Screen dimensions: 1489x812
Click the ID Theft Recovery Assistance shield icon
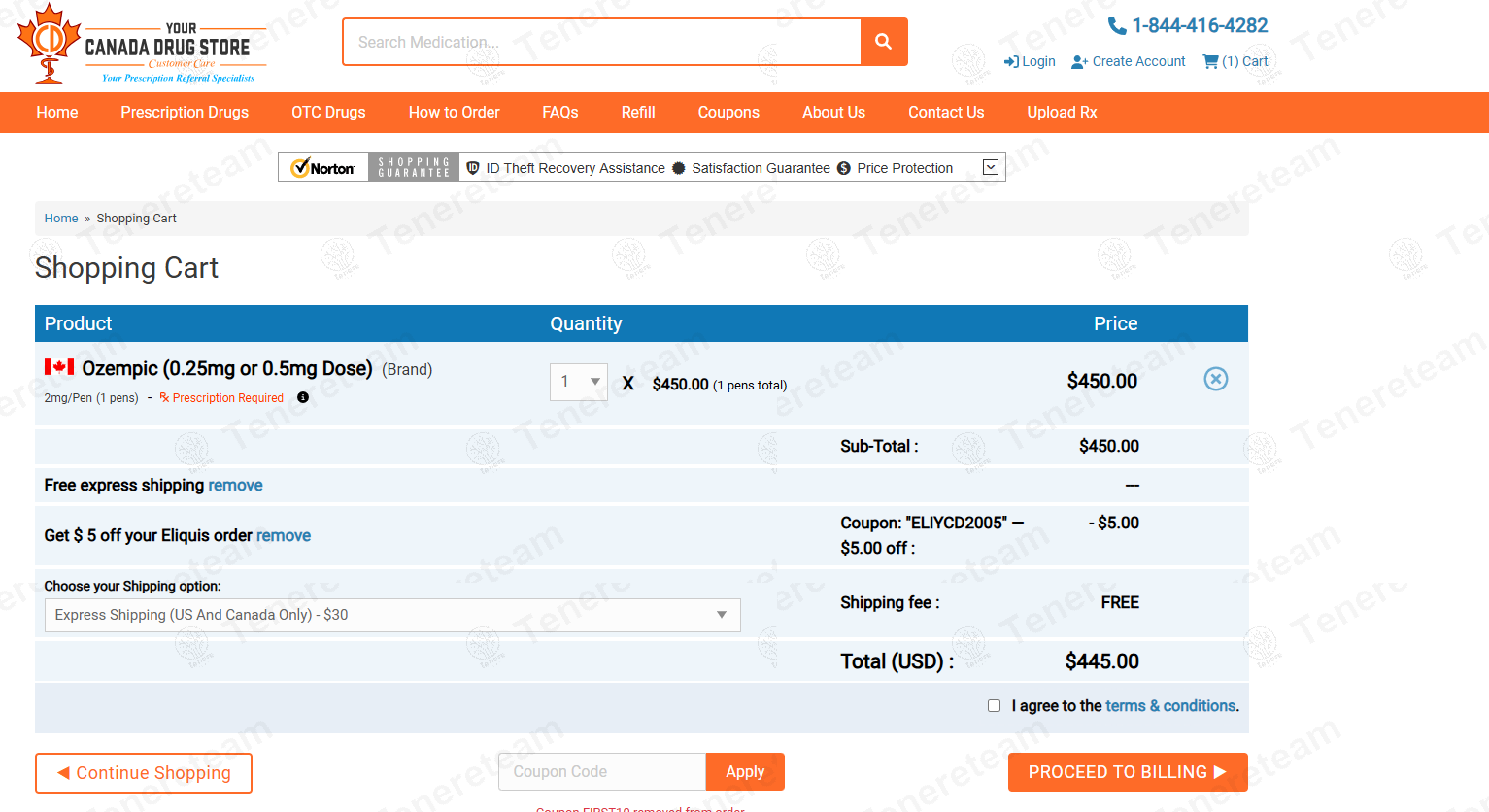click(x=473, y=168)
